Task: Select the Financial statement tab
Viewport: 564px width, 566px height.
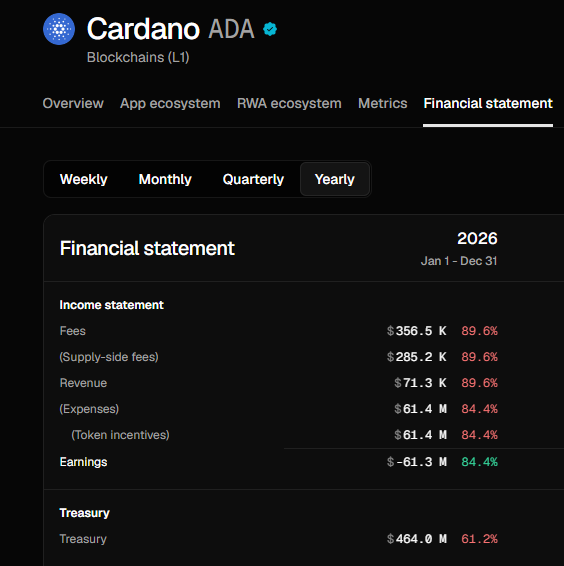Action: pyautogui.click(x=488, y=103)
